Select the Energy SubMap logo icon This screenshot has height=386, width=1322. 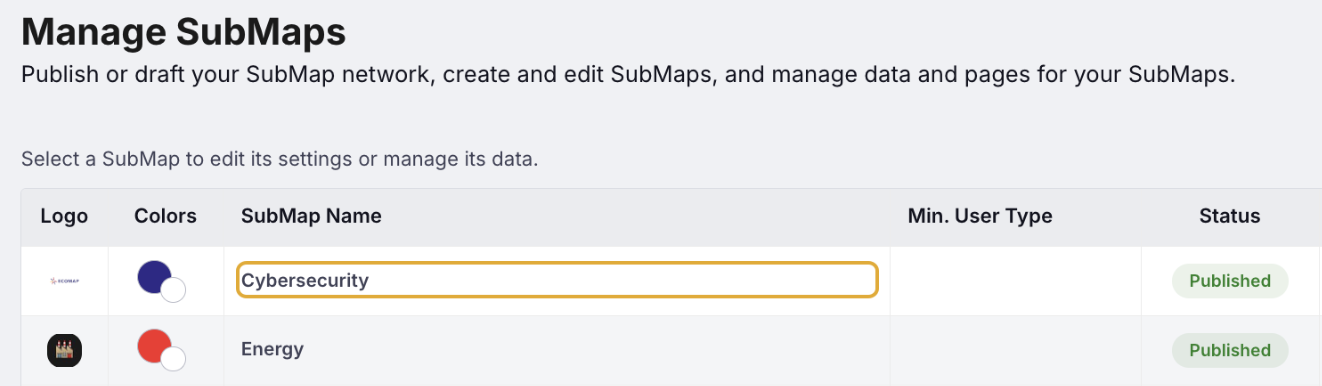64,350
